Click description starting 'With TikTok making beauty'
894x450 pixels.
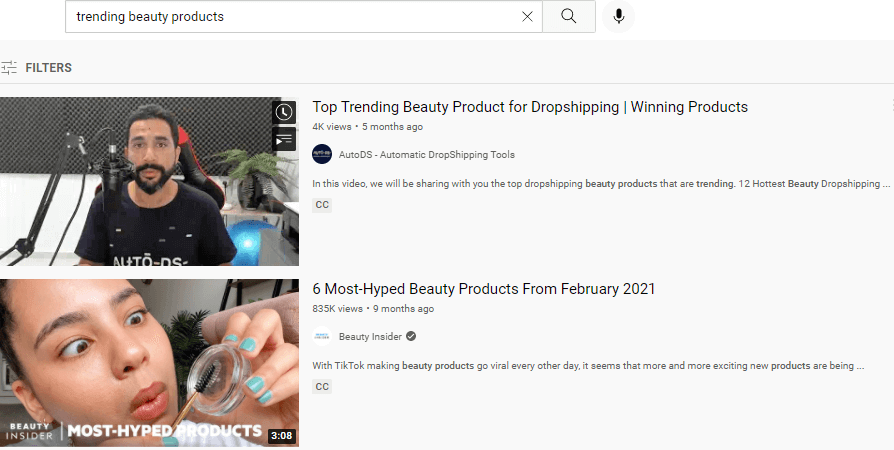588,366
